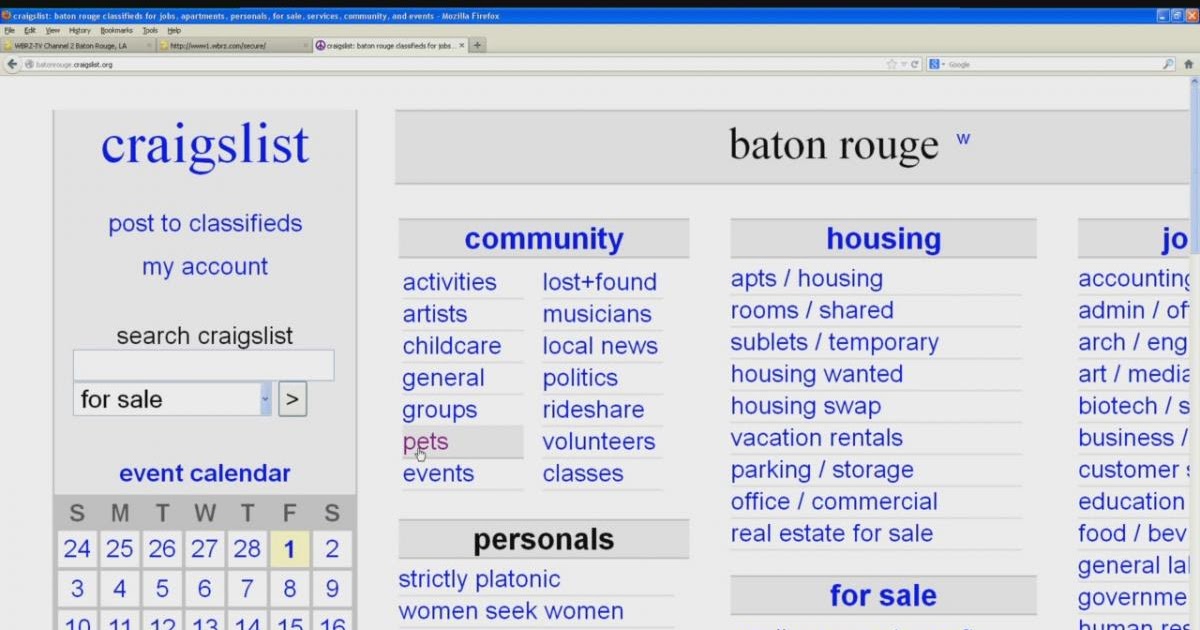Open the 'event calendar' link
This screenshot has height=630, width=1200.
tap(205, 473)
